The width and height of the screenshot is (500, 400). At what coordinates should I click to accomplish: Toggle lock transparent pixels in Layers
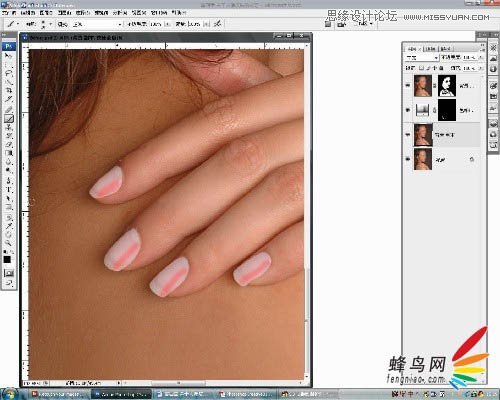coord(421,68)
